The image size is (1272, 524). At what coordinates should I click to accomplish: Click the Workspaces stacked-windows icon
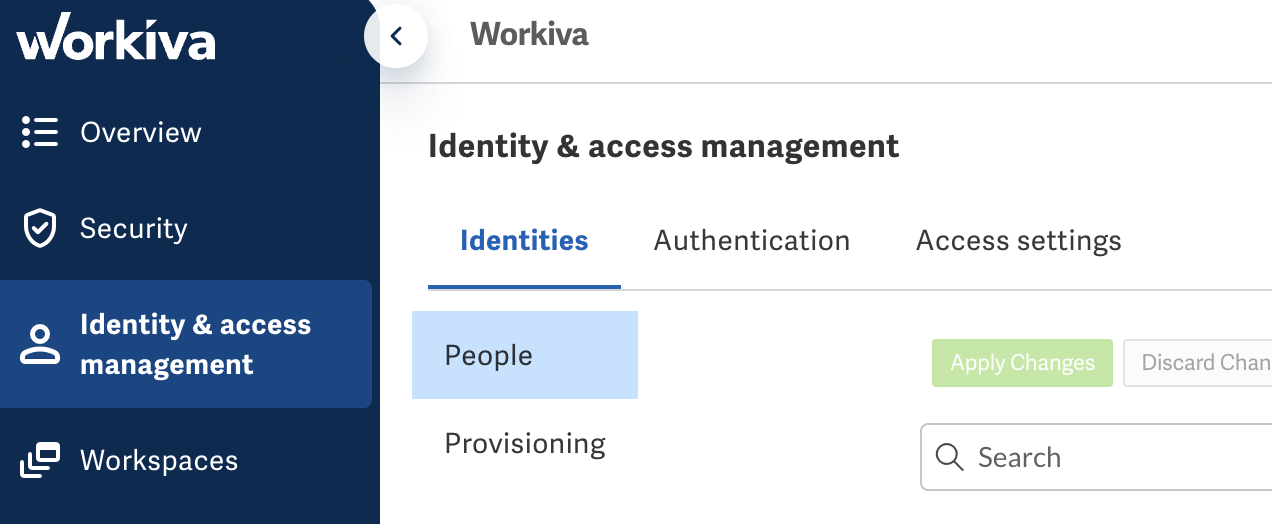pyautogui.click(x=40, y=460)
